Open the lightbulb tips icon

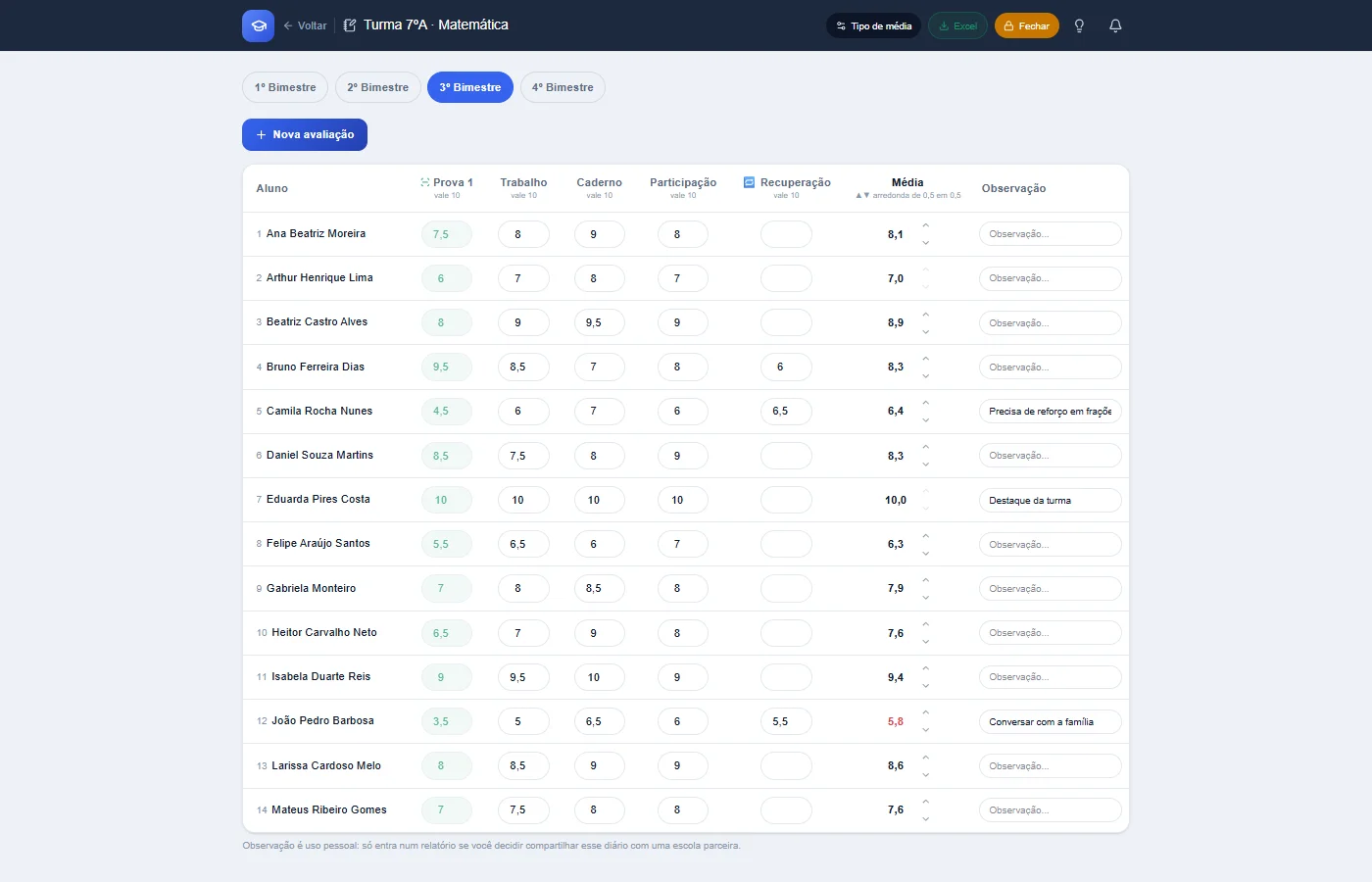pyautogui.click(x=1079, y=25)
